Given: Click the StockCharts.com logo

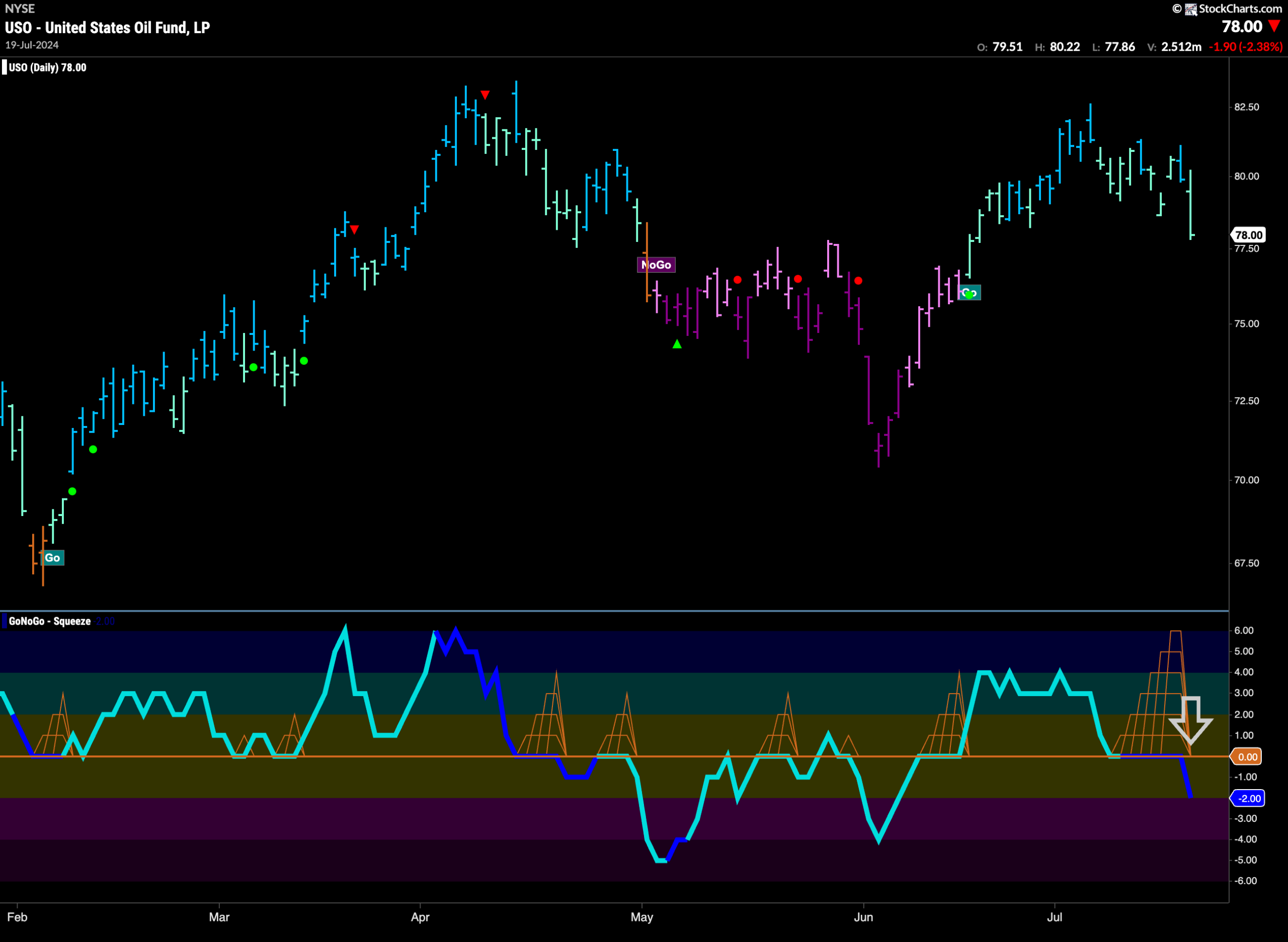Looking at the screenshot, I should [x=1228, y=9].
